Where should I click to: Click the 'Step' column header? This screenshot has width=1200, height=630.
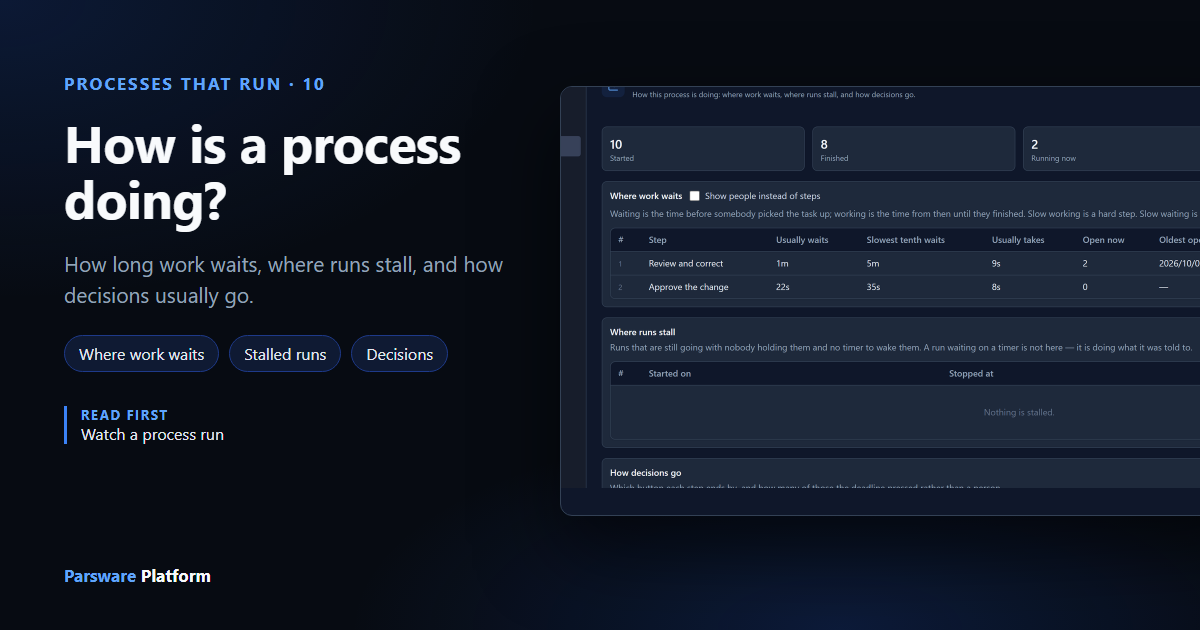click(x=657, y=240)
